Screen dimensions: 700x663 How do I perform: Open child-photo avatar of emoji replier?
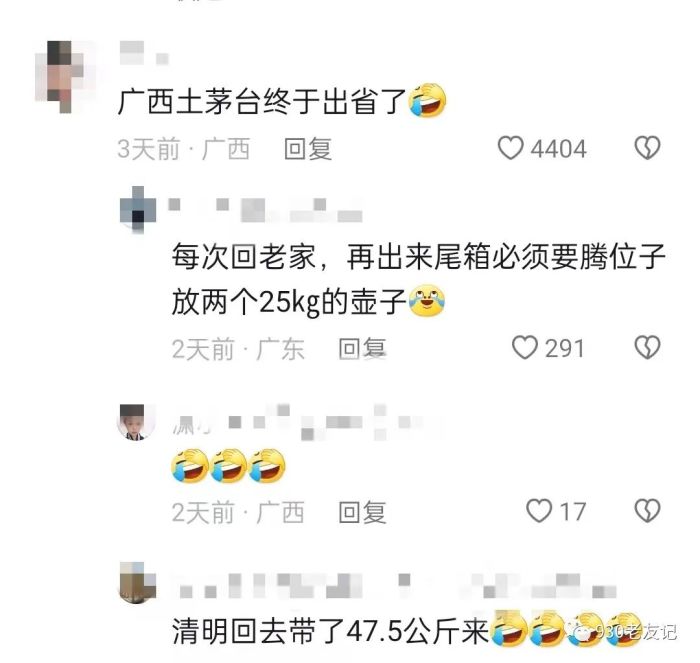pos(137,422)
